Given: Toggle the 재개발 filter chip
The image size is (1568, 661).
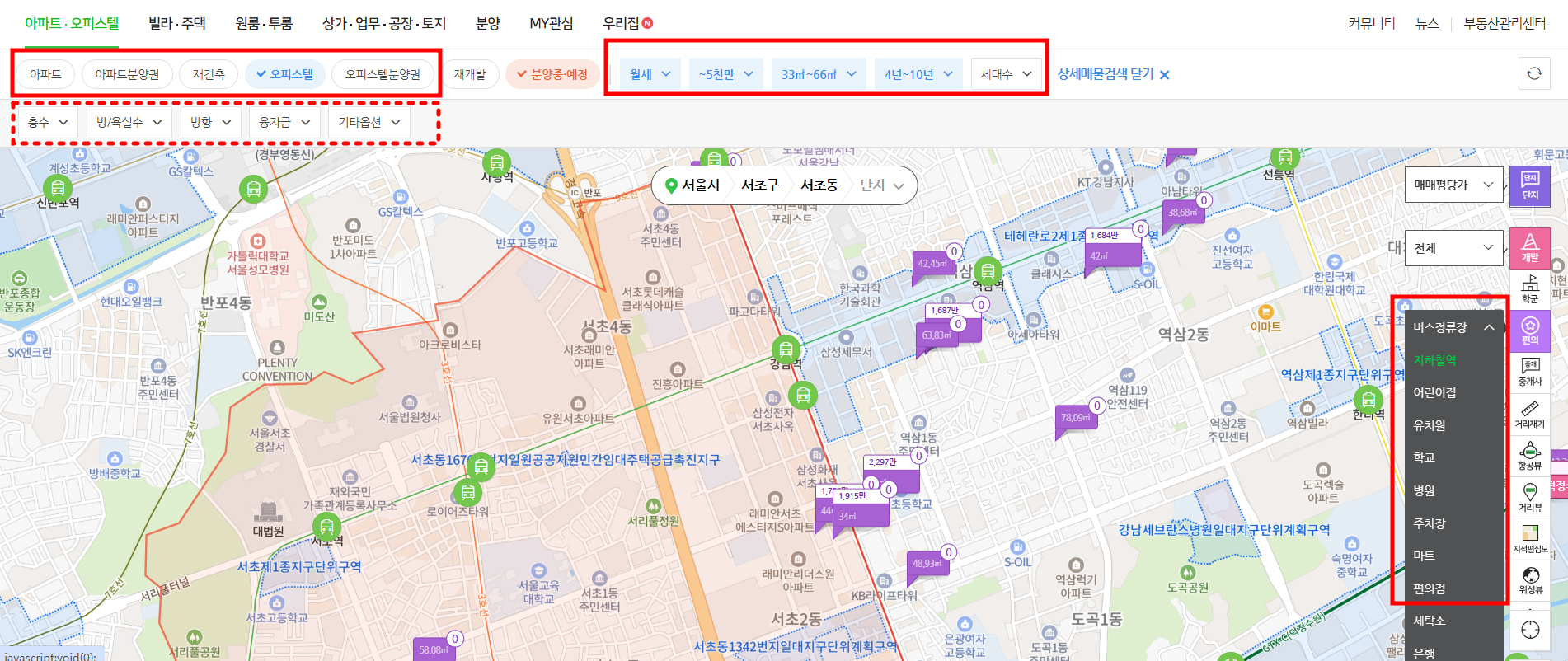Looking at the screenshot, I should coord(470,74).
